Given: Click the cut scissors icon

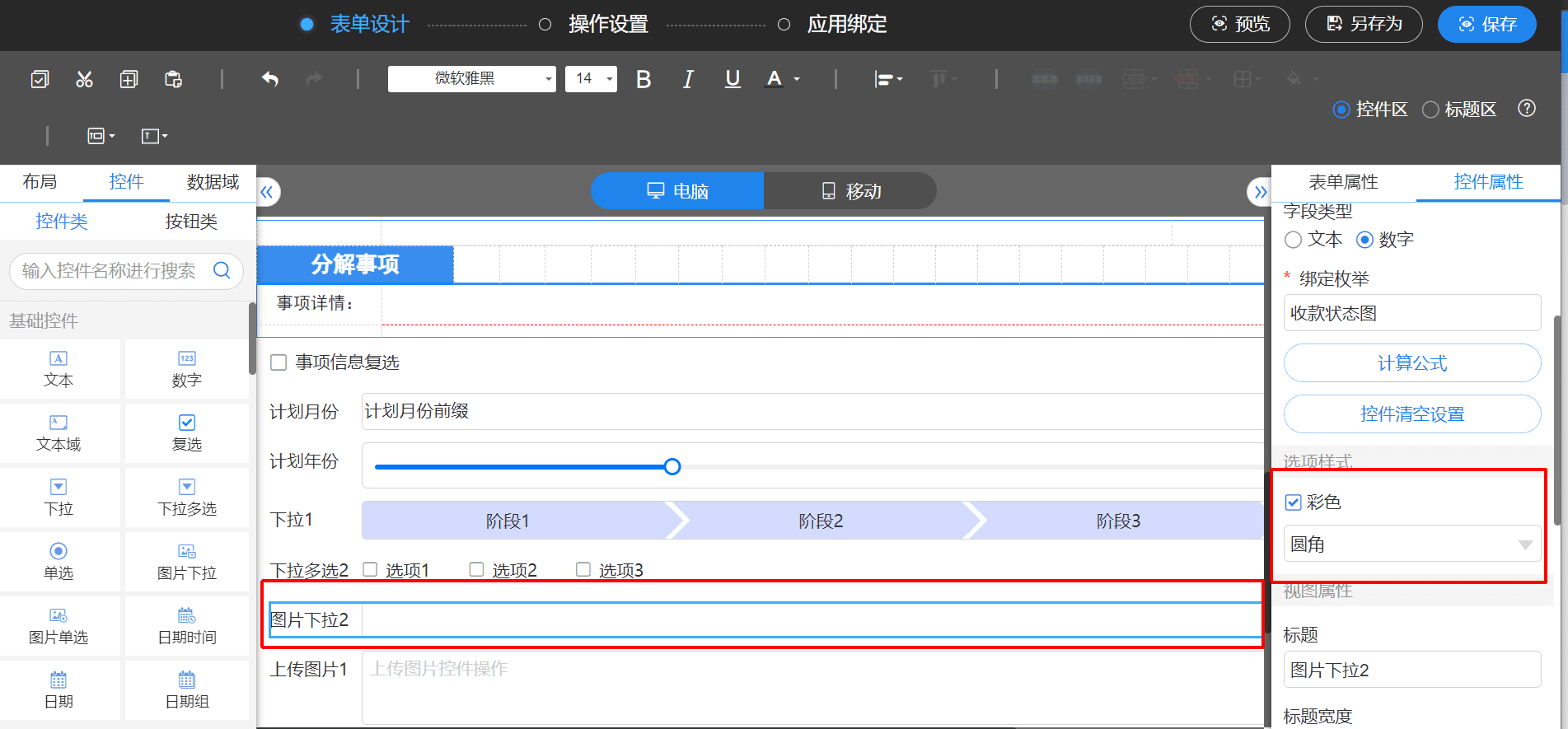Looking at the screenshot, I should pyautogui.click(x=84, y=79).
